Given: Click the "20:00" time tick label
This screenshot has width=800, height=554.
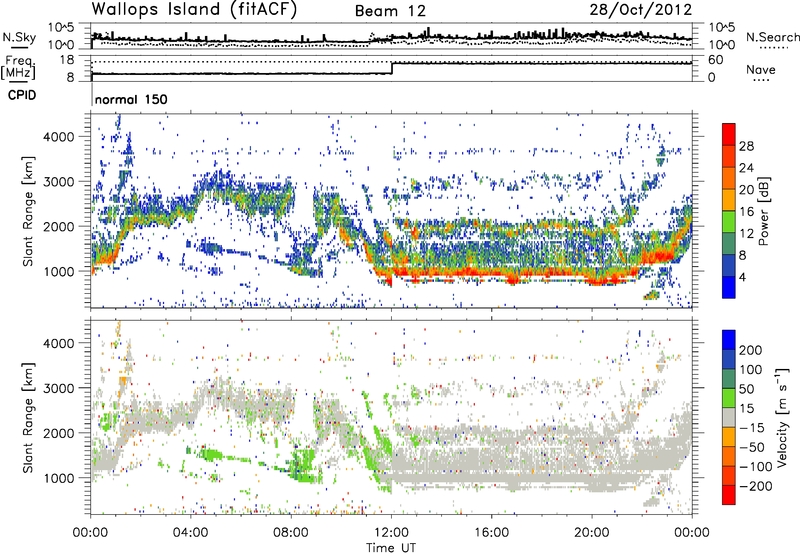Looking at the screenshot, I should (x=591, y=533).
